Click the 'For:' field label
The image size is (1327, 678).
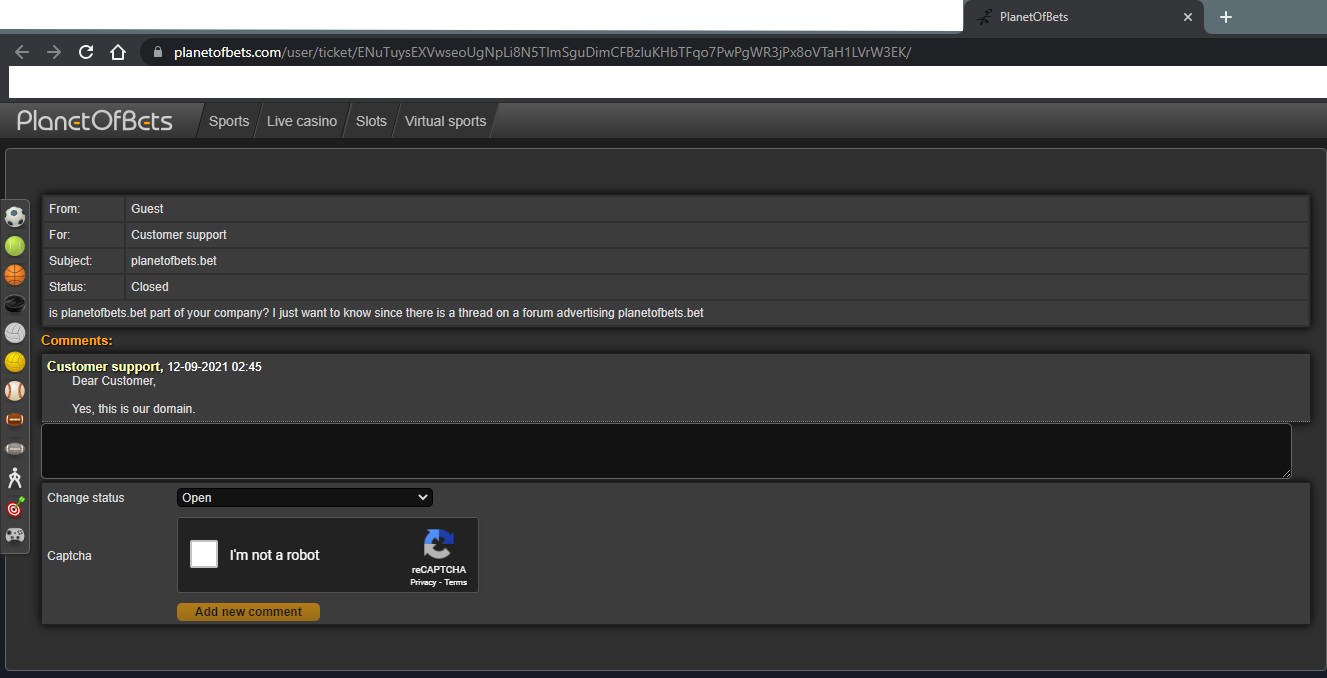coord(59,235)
